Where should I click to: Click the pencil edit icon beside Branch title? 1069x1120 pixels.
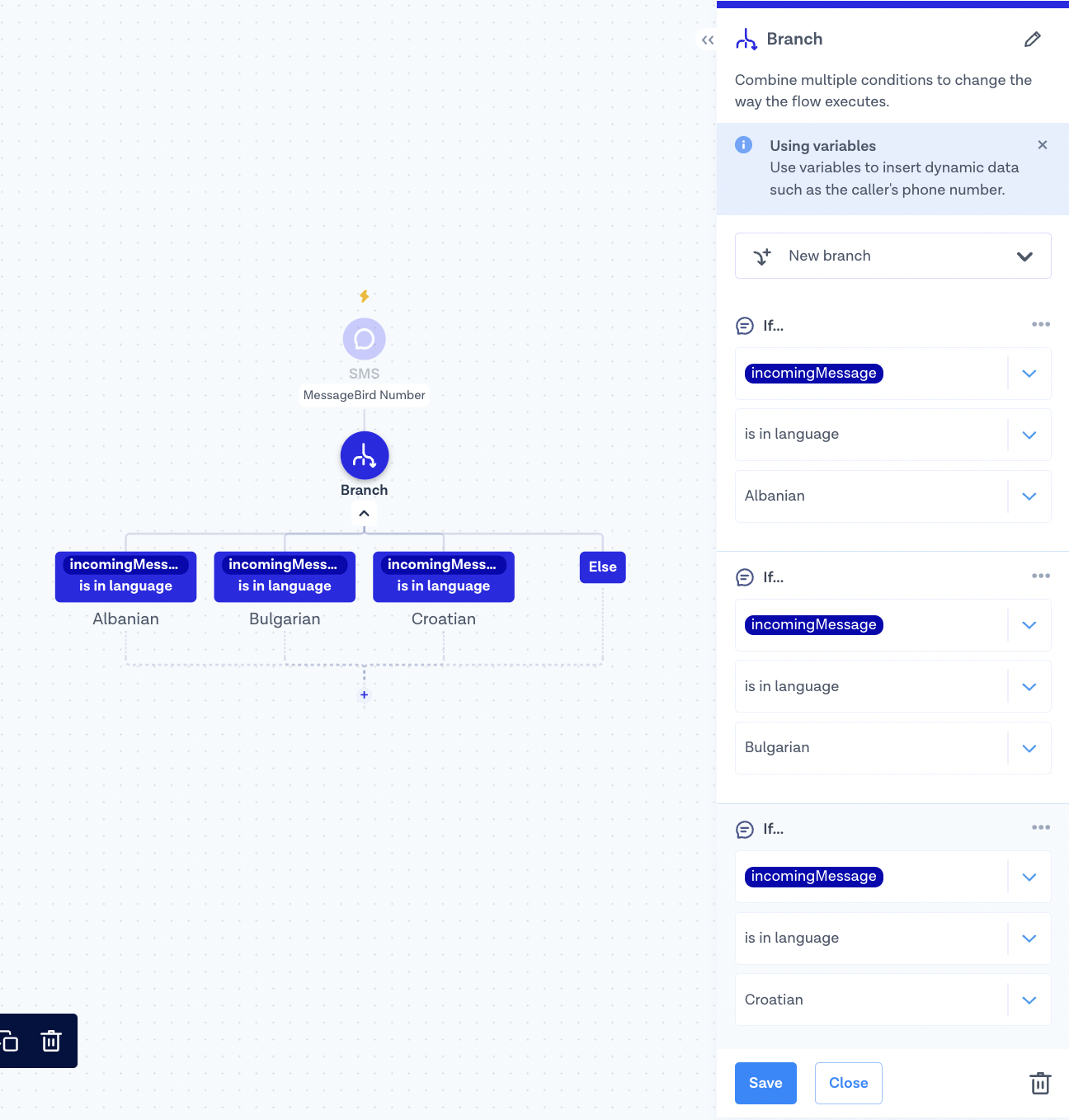[1032, 40]
